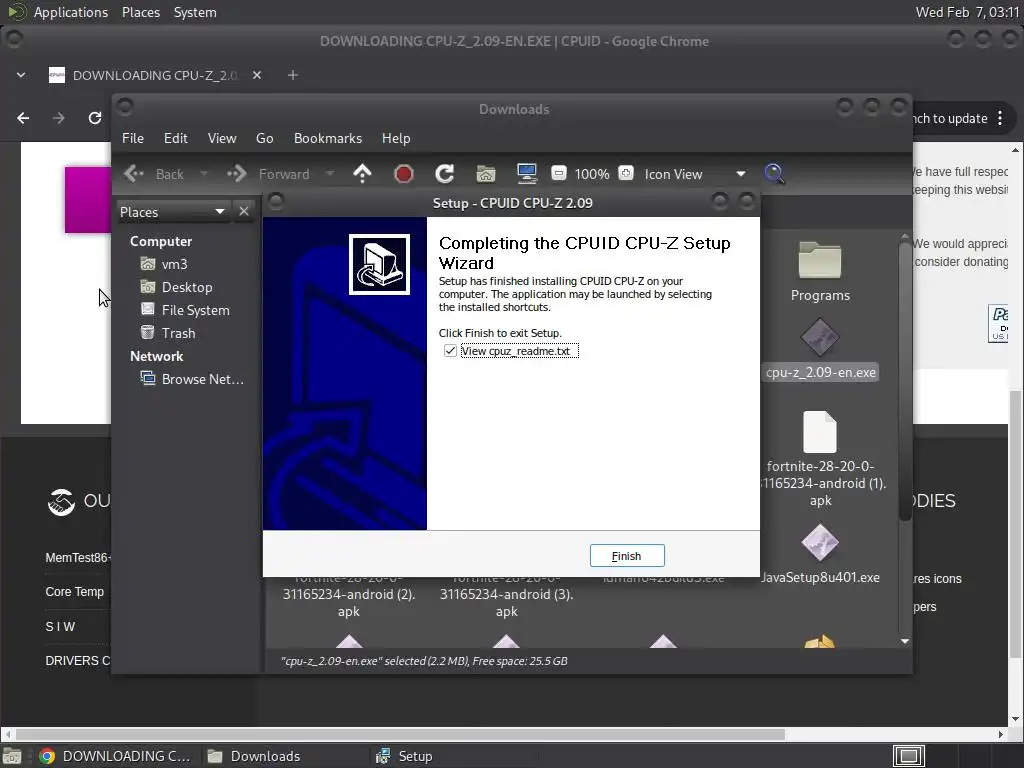Click Chrome back navigation arrow
Screen dimensions: 1024x768
pos(23,118)
